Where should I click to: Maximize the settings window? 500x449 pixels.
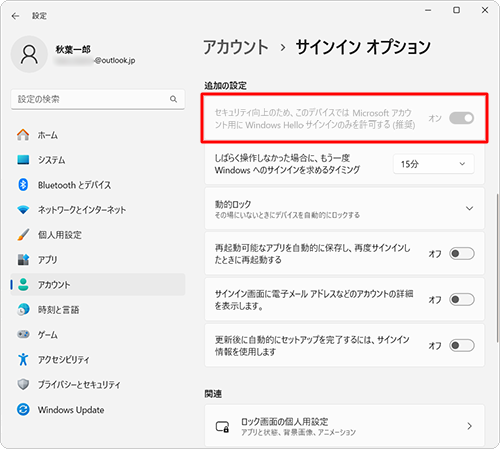tap(456, 10)
